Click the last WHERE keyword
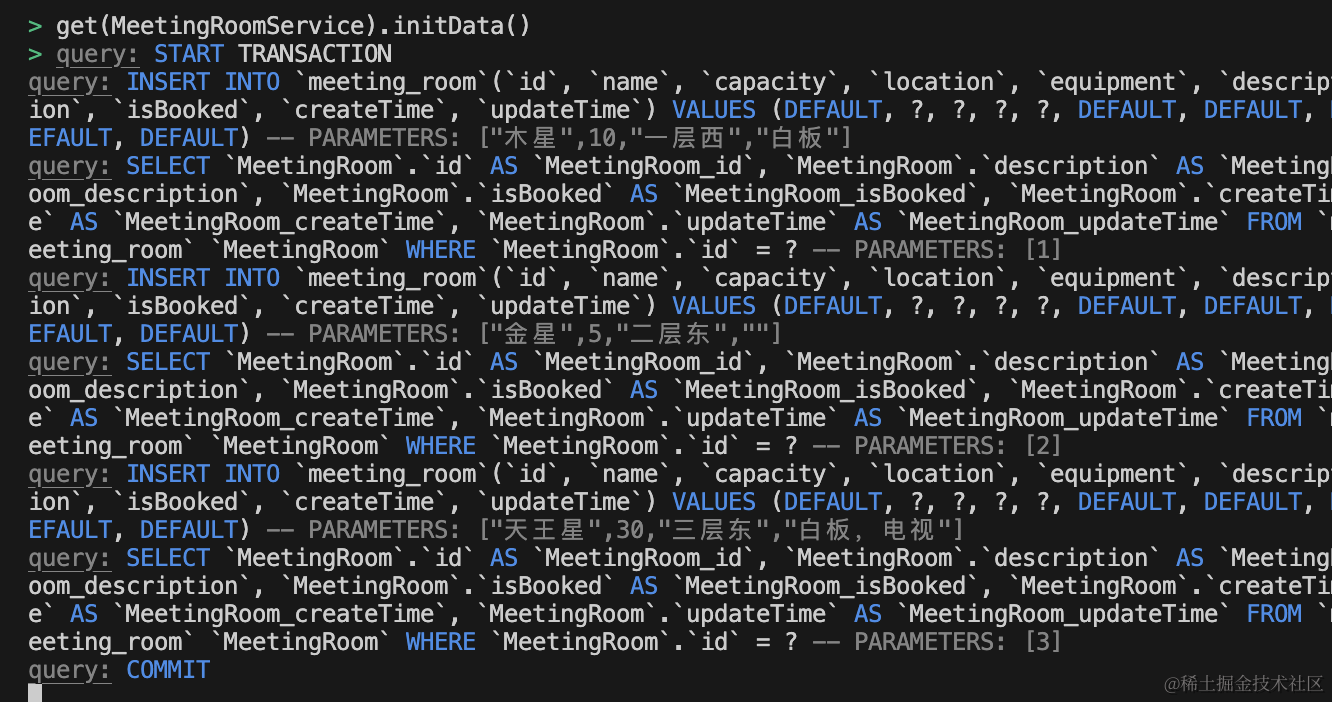 tap(441, 642)
